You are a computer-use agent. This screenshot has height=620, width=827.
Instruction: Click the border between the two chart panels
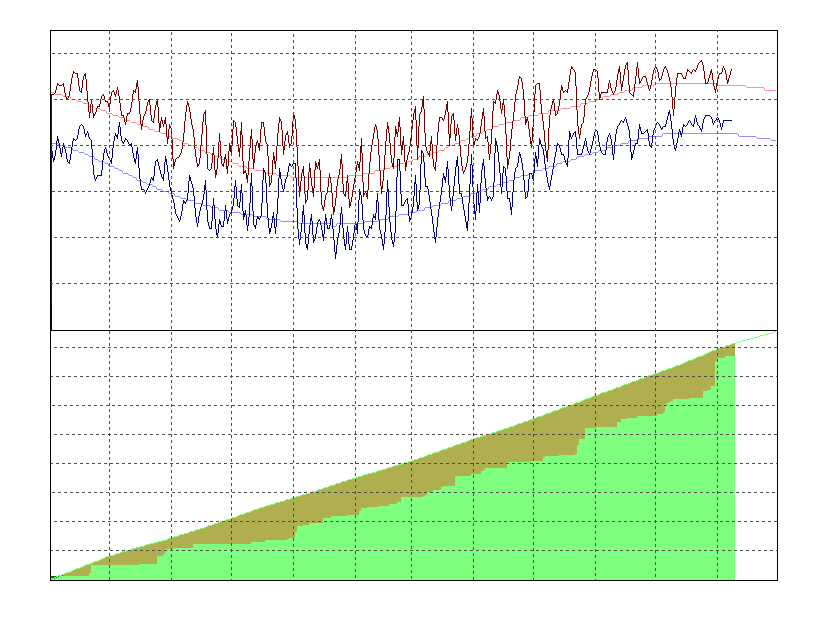[400, 330]
